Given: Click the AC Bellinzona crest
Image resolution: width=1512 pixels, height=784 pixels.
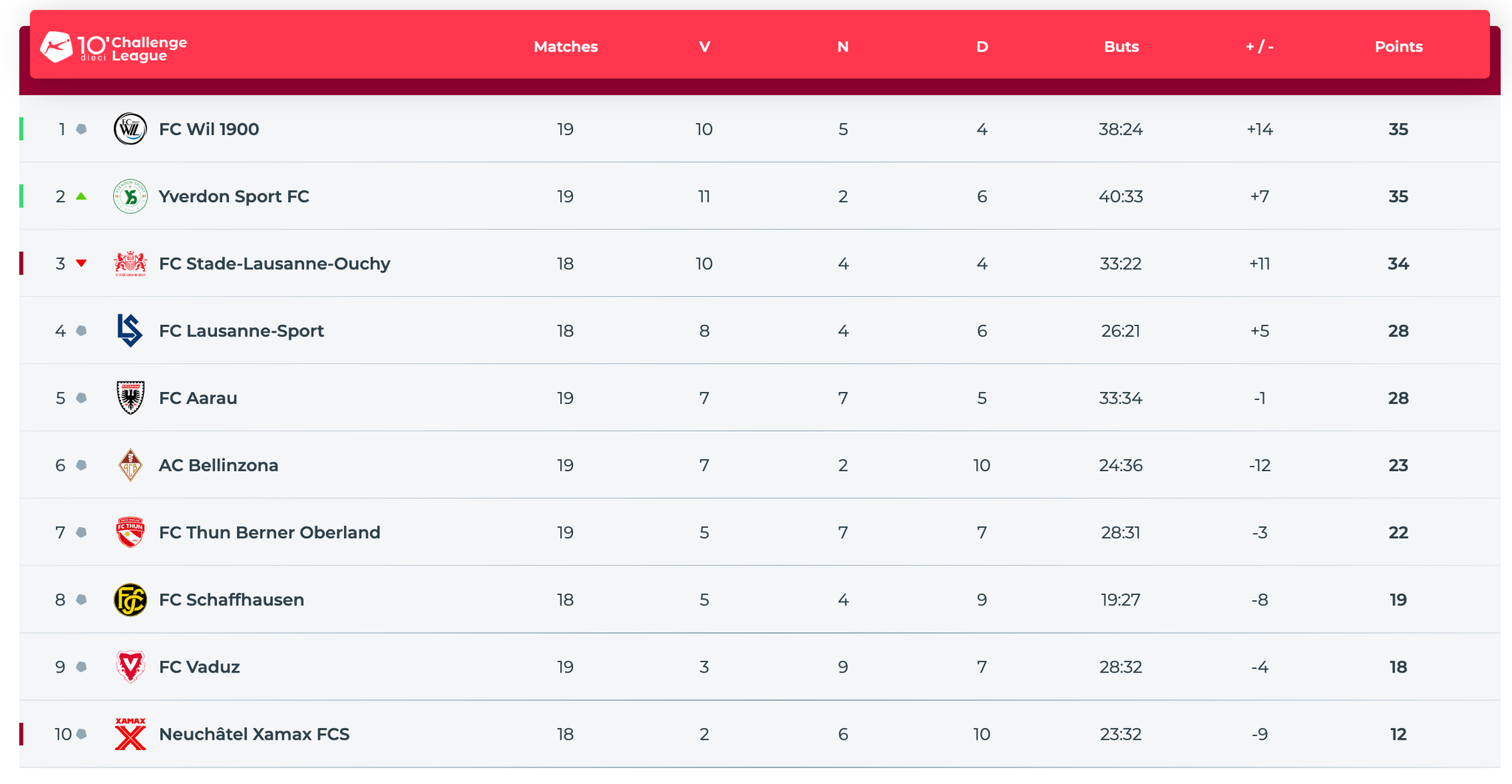Looking at the screenshot, I should click(x=130, y=465).
